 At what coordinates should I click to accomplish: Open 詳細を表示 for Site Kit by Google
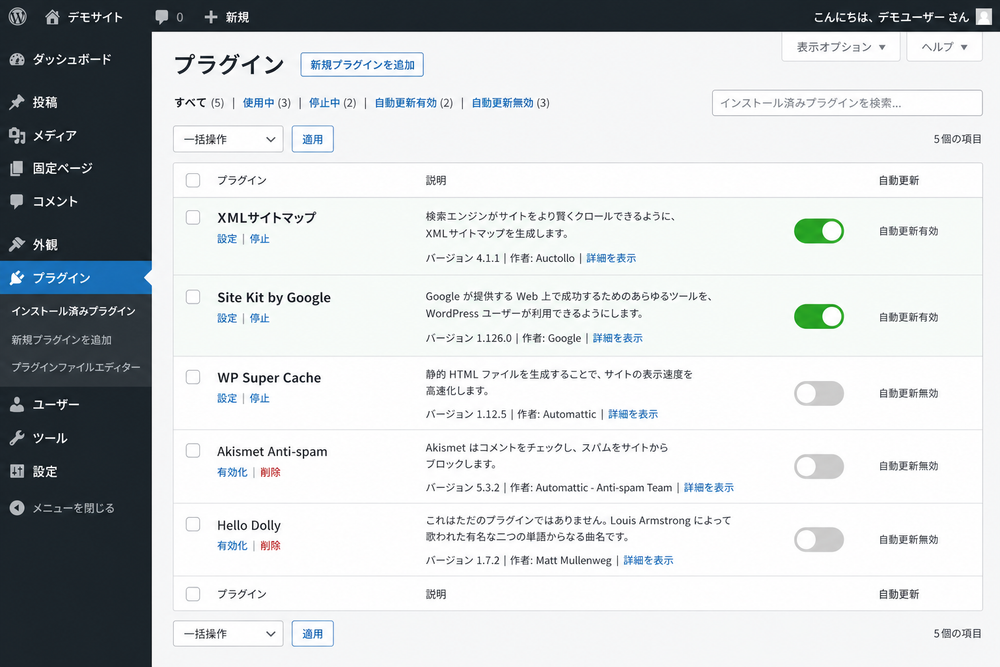coord(617,338)
